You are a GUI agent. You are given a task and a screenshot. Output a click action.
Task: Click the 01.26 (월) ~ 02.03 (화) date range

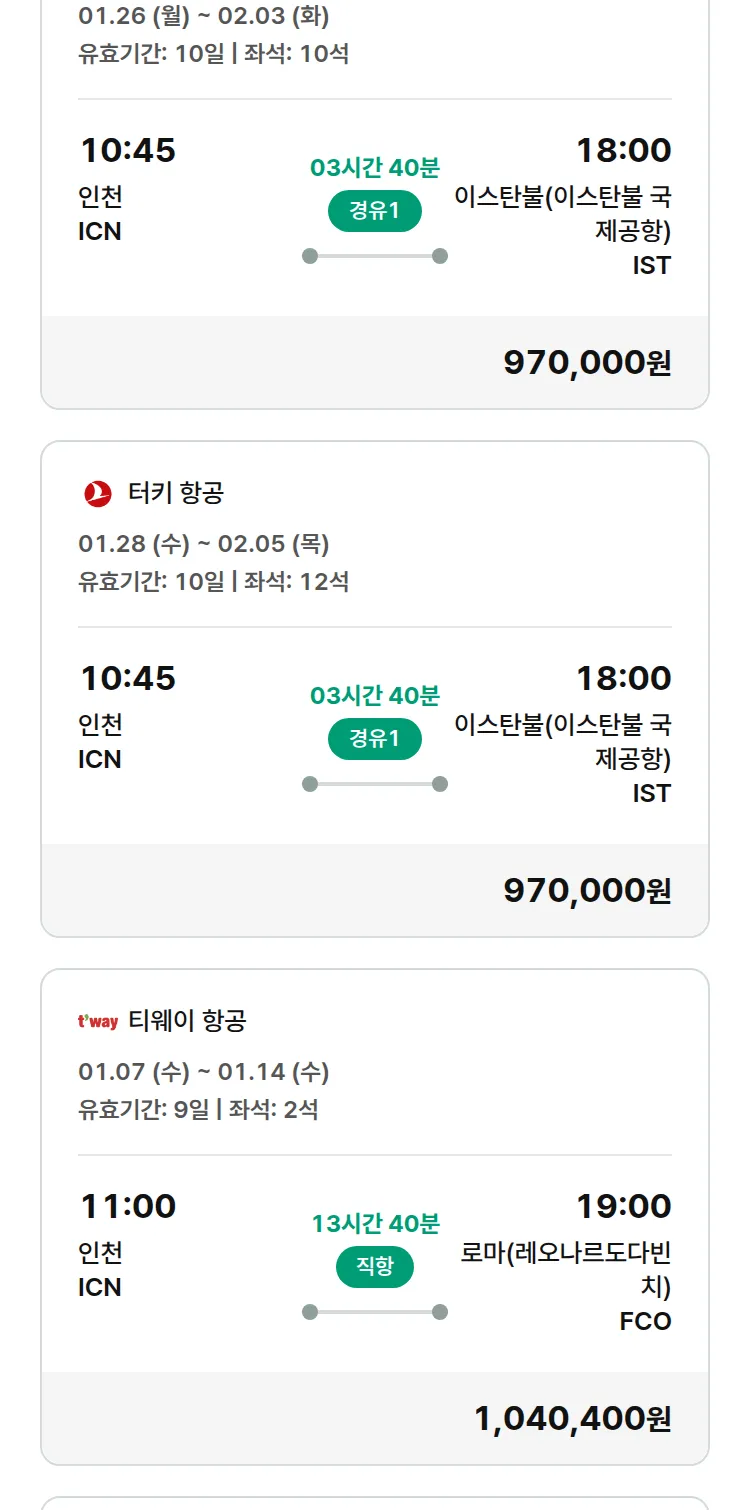click(x=204, y=16)
